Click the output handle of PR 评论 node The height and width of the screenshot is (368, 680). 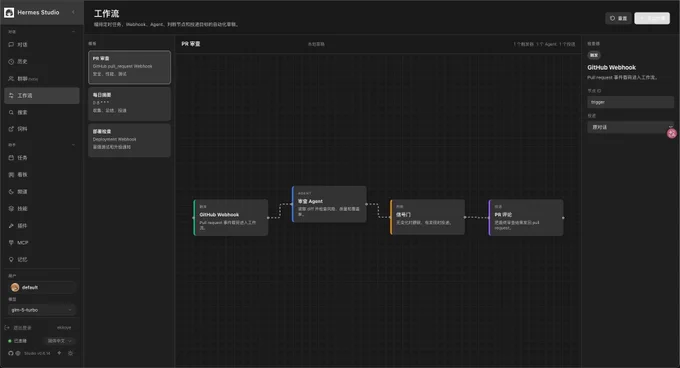coord(563,218)
